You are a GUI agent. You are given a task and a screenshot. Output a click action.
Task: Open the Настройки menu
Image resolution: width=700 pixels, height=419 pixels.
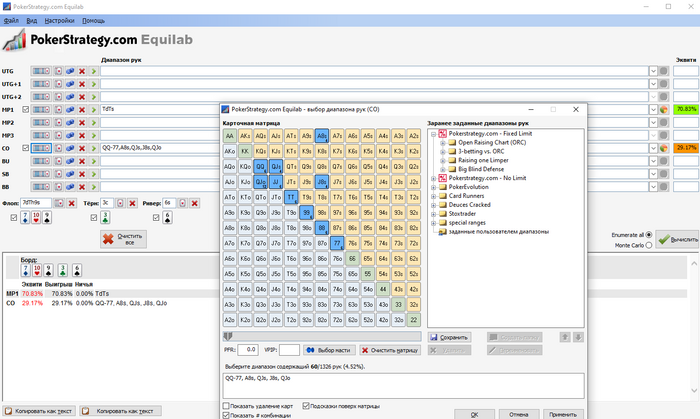point(59,21)
